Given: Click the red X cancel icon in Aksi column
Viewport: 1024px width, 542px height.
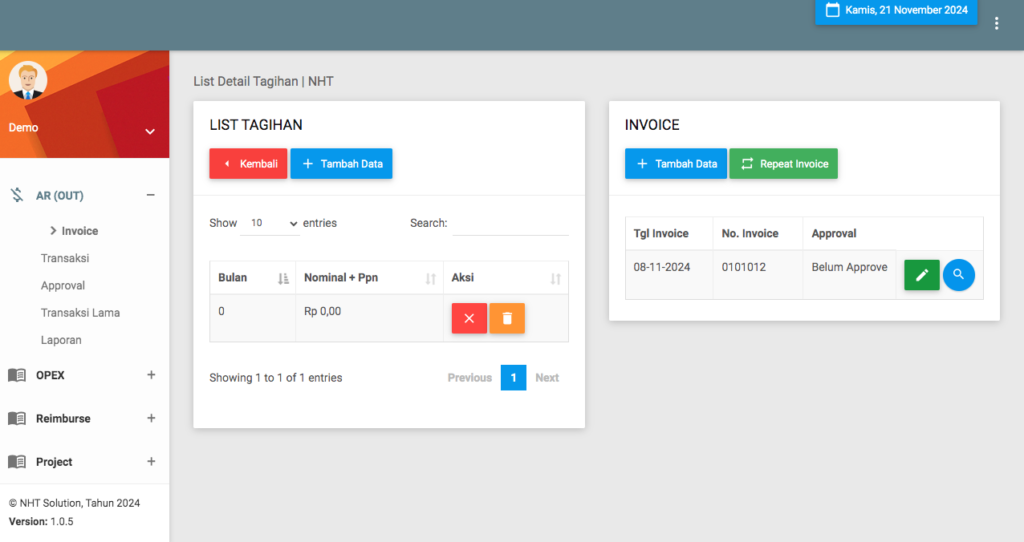Looking at the screenshot, I should click(x=469, y=318).
